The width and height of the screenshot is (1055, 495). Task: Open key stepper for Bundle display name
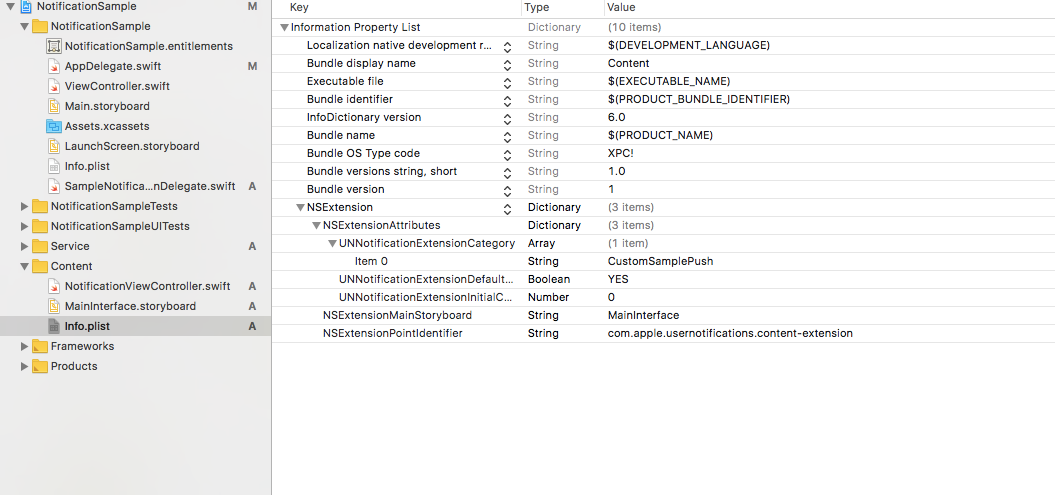(507, 64)
